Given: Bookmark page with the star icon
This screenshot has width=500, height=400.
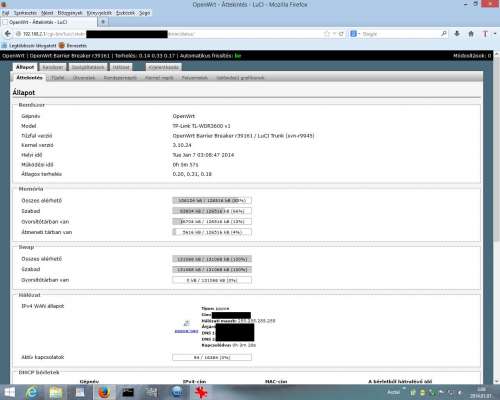Looking at the screenshot, I should pos(327,34).
